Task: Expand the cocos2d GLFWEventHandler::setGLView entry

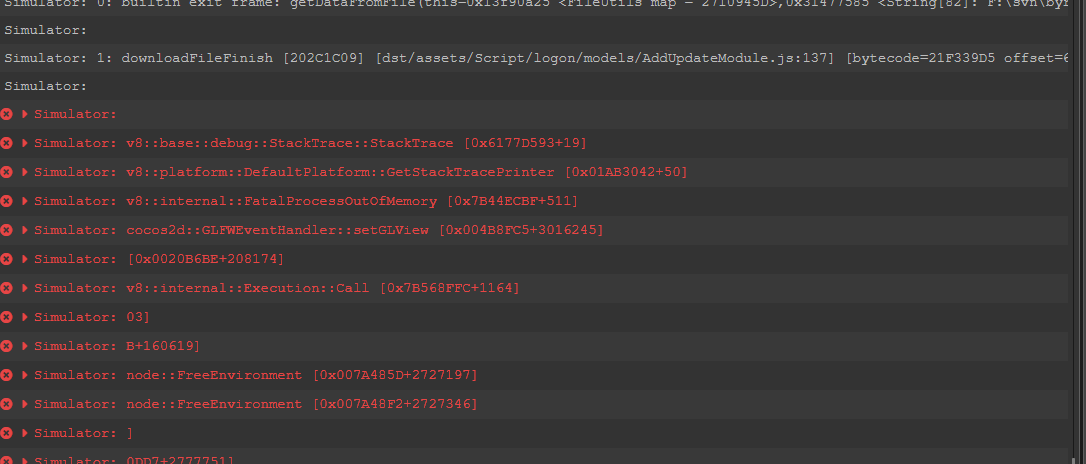Action: [x=25, y=231]
